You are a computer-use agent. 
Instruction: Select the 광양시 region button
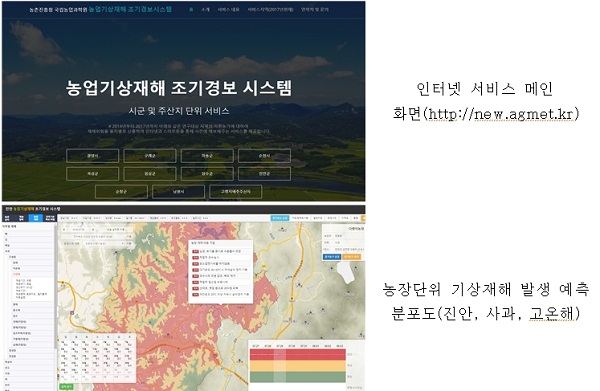tap(93, 156)
